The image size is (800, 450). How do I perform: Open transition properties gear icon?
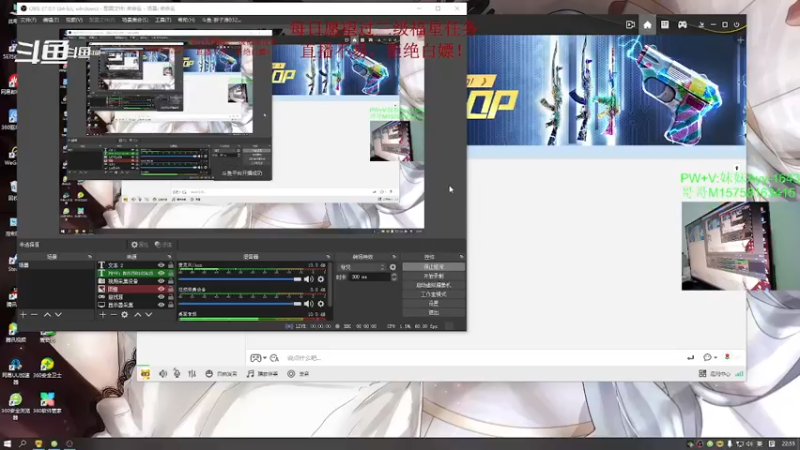pyautogui.click(x=393, y=267)
